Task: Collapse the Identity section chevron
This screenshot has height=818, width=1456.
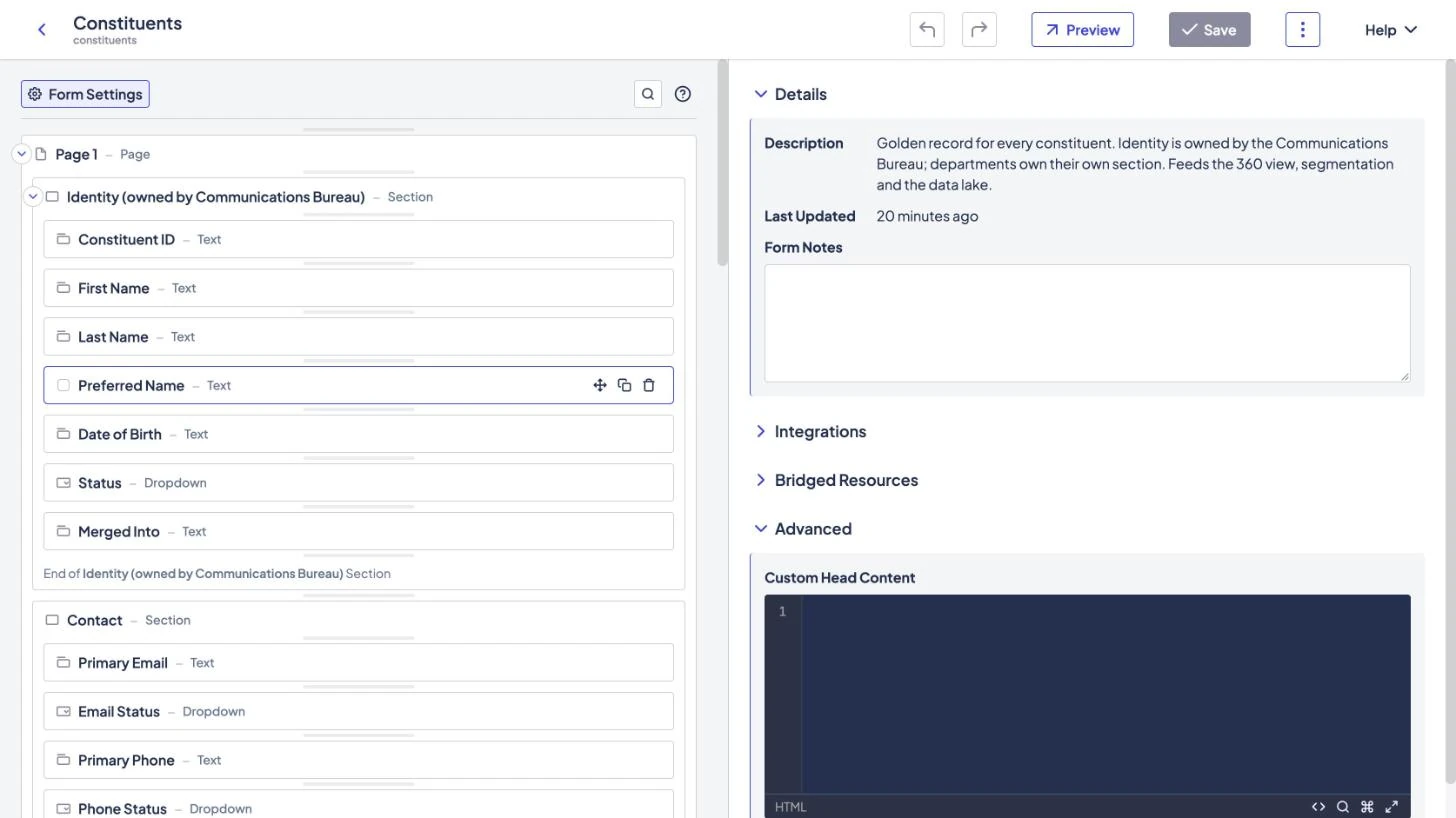Action: pos(33,197)
